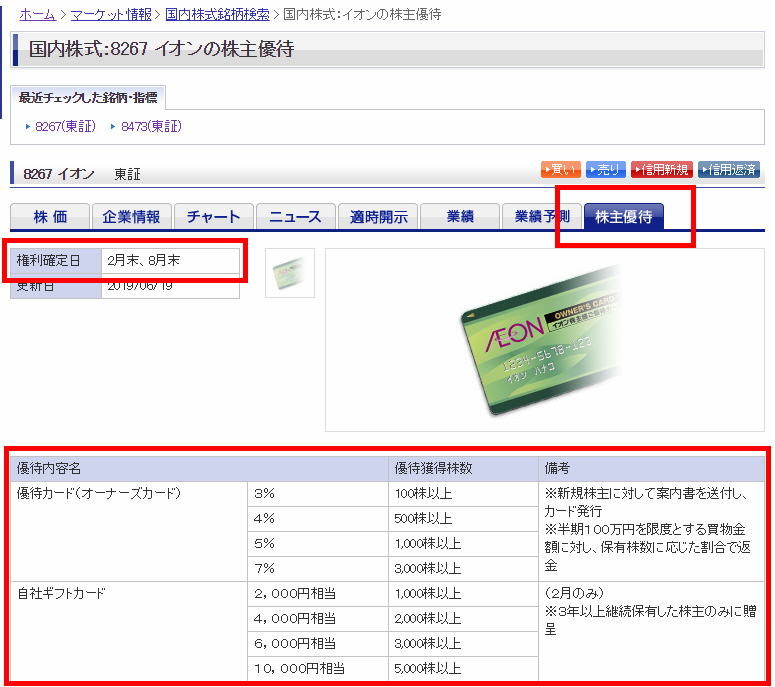775x687 pixels.
Task: Click the 備考 column header
Action: click(x=651, y=469)
